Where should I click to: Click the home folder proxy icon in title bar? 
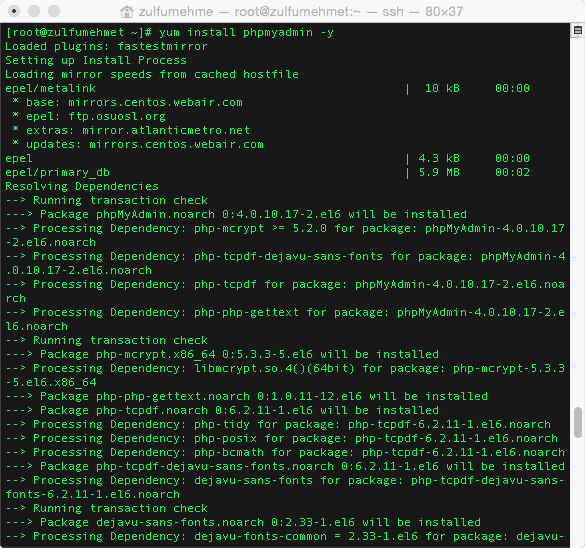(127, 12)
